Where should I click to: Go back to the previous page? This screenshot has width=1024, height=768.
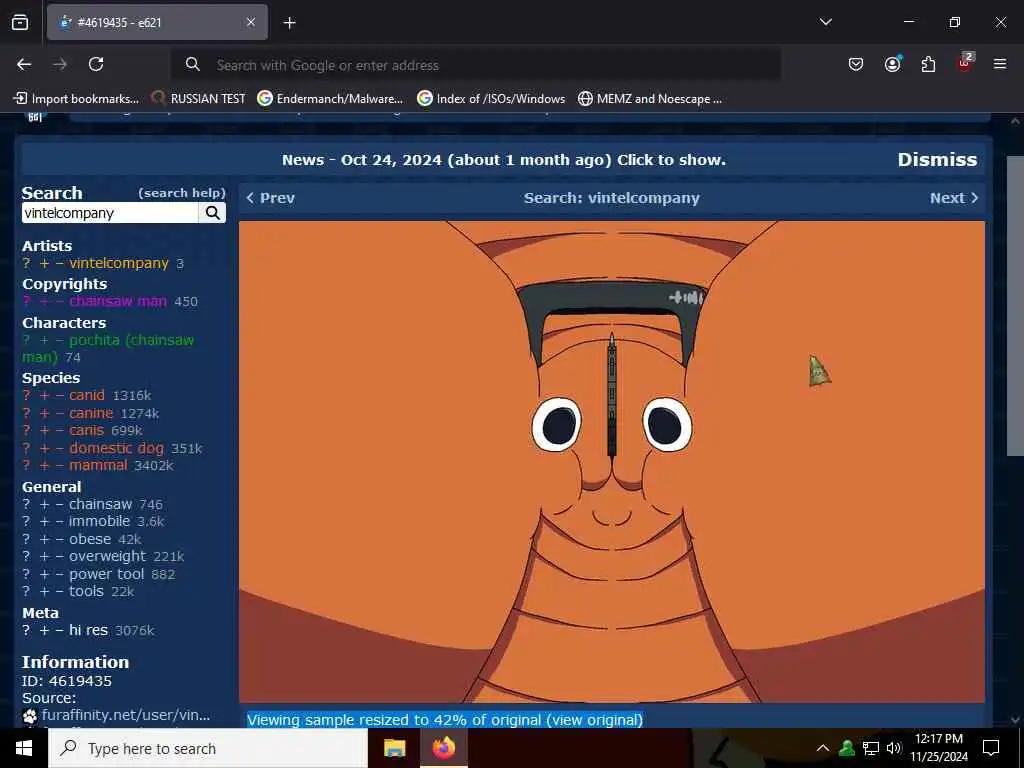click(x=24, y=64)
